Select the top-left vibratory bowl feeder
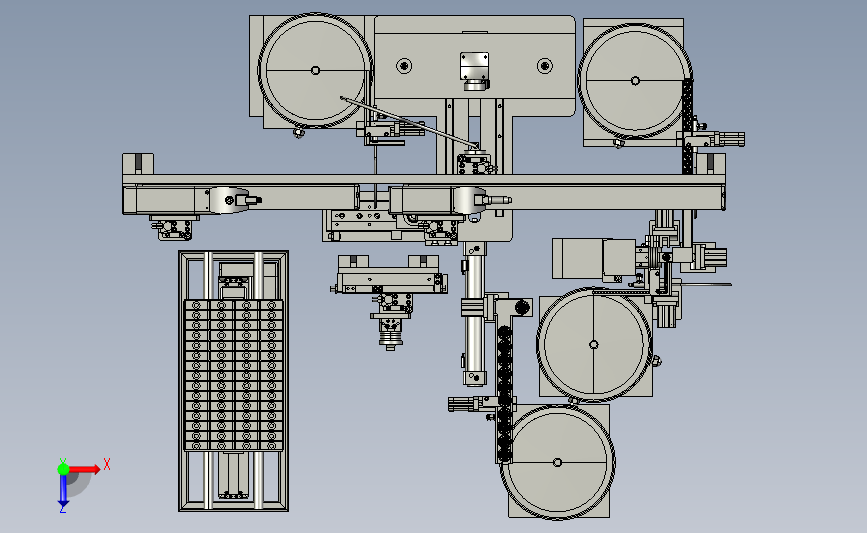This screenshot has height=533, width=867. [315, 70]
